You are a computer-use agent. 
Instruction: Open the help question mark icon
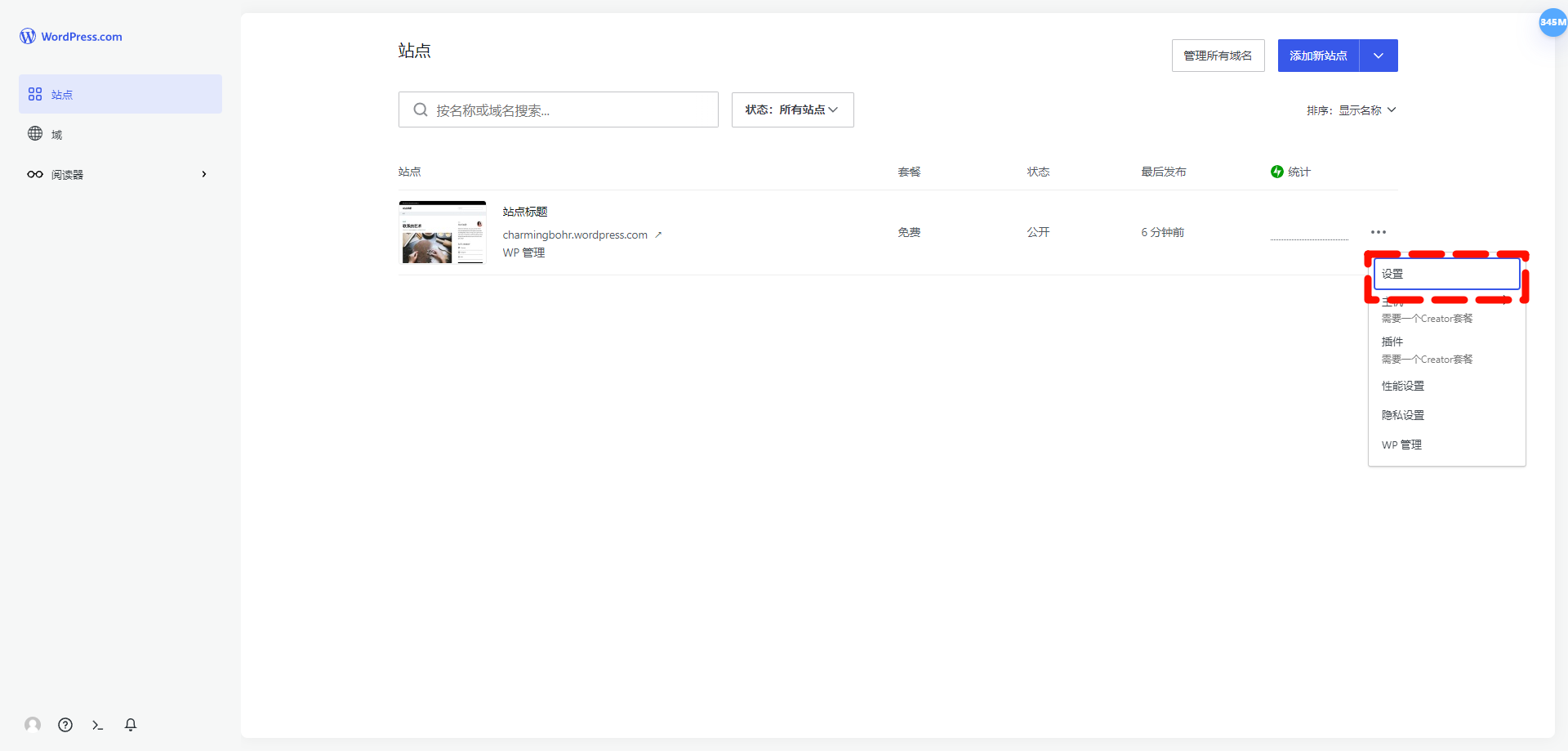(x=65, y=725)
